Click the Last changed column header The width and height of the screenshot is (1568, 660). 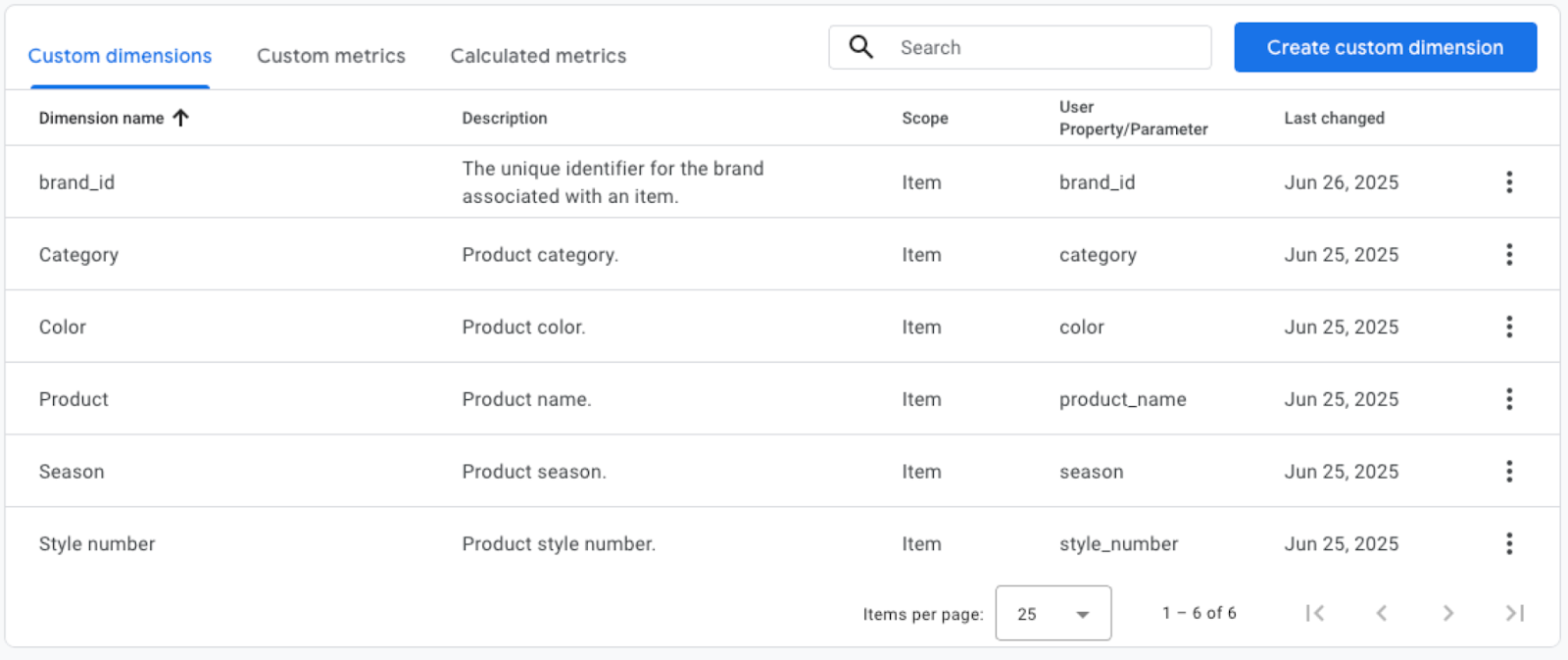tap(1335, 118)
